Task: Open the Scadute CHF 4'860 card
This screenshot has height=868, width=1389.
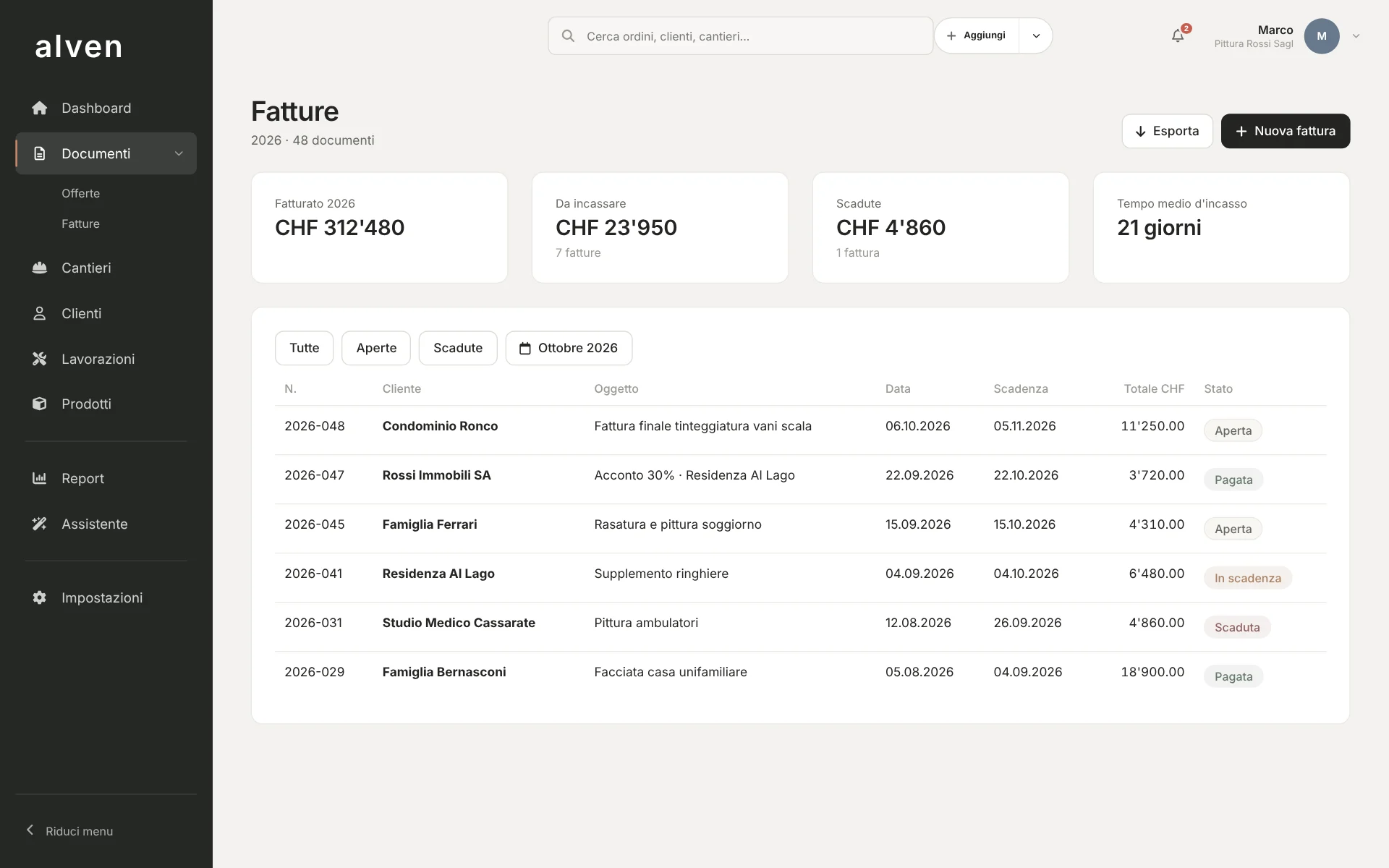Action: coord(940,227)
